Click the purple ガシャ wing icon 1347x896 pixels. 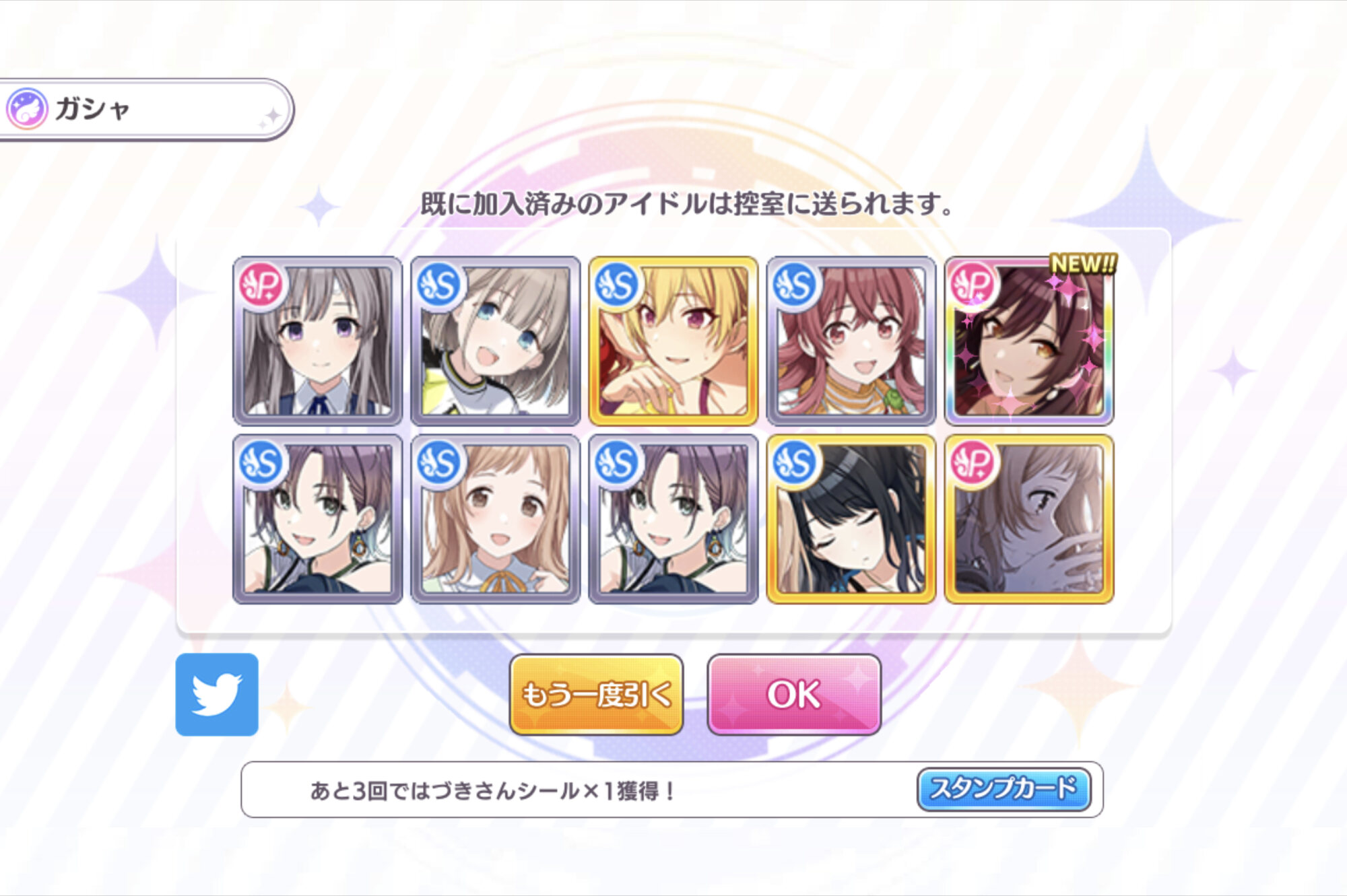pyautogui.click(x=27, y=108)
